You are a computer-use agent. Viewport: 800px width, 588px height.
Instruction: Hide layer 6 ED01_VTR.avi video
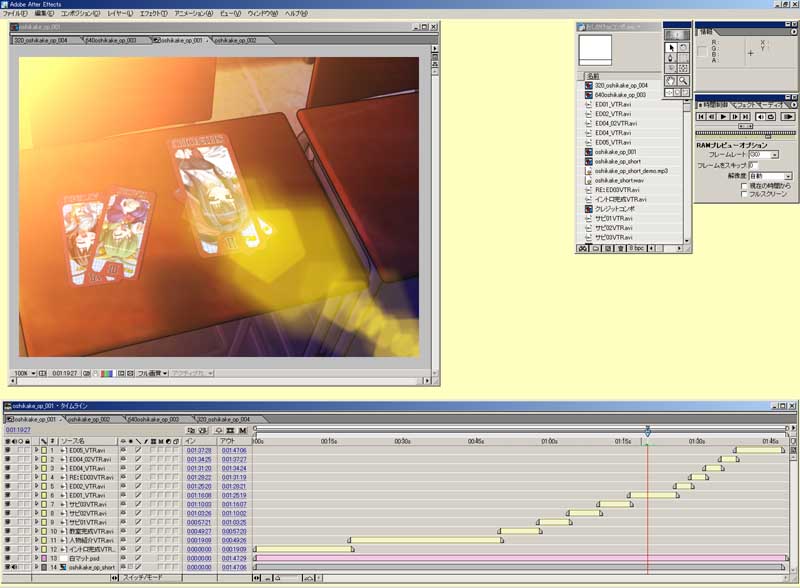7,496
